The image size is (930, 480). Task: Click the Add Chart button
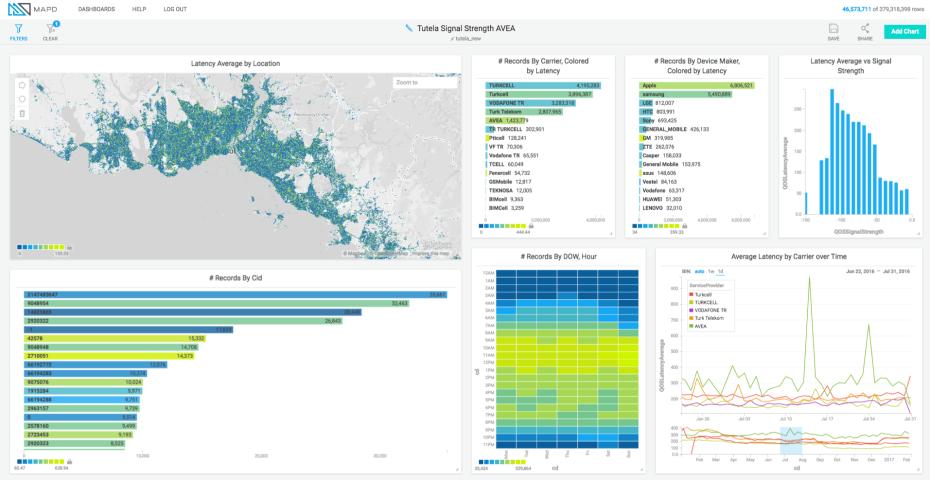point(904,31)
